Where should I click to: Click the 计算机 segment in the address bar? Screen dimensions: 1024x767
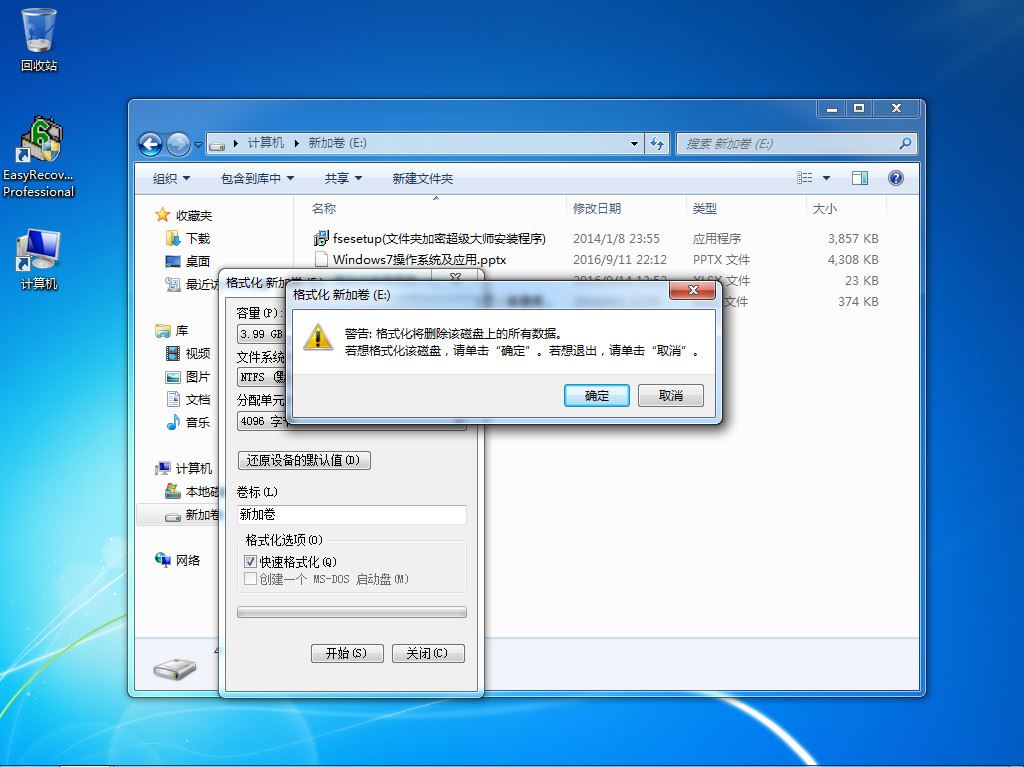pos(265,143)
